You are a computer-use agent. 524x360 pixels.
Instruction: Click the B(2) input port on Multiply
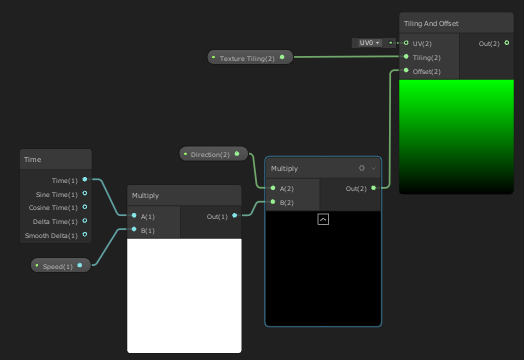273,202
